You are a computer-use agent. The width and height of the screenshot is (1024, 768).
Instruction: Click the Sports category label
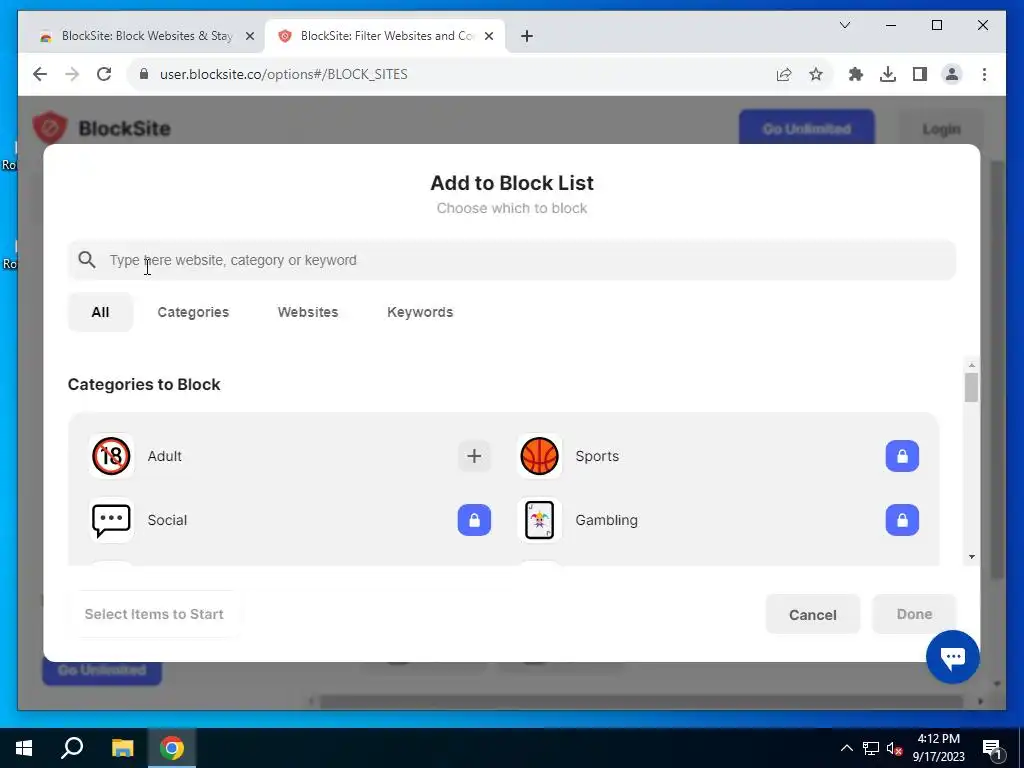(597, 456)
